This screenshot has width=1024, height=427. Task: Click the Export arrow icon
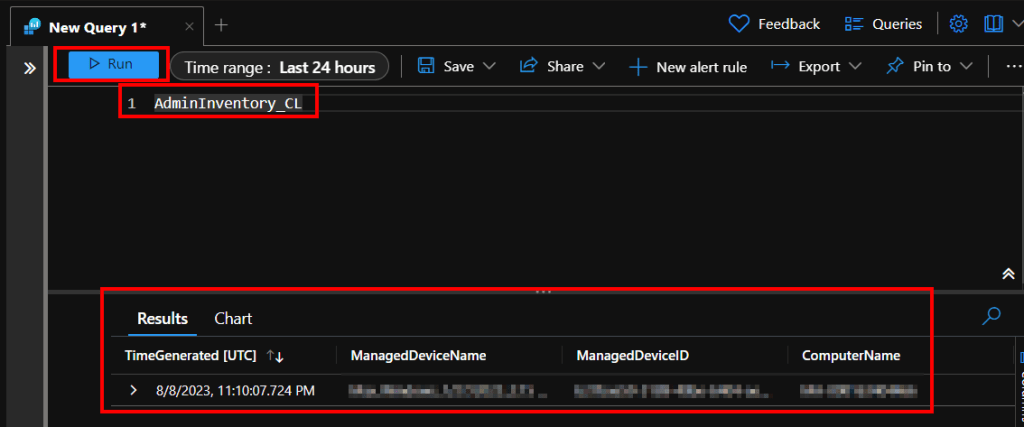click(x=780, y=66)
